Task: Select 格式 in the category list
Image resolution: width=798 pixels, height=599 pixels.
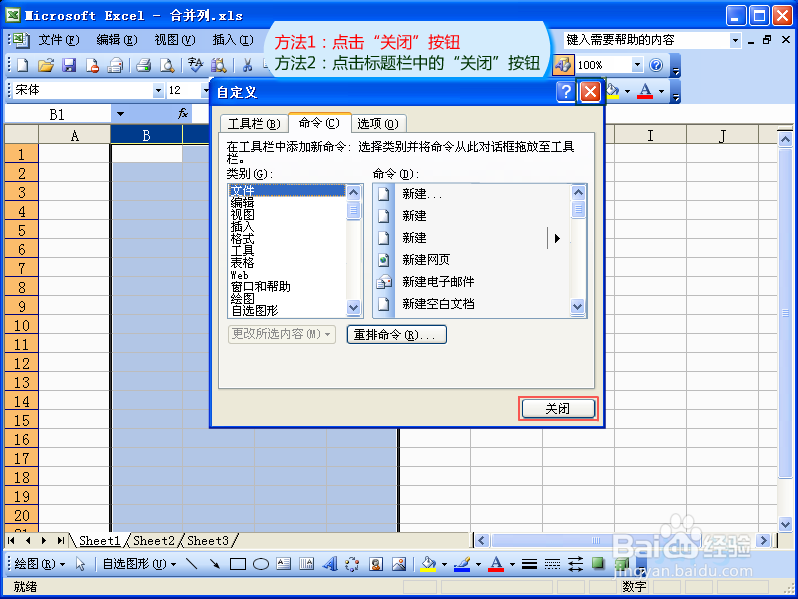Action: tap(242, 239)
